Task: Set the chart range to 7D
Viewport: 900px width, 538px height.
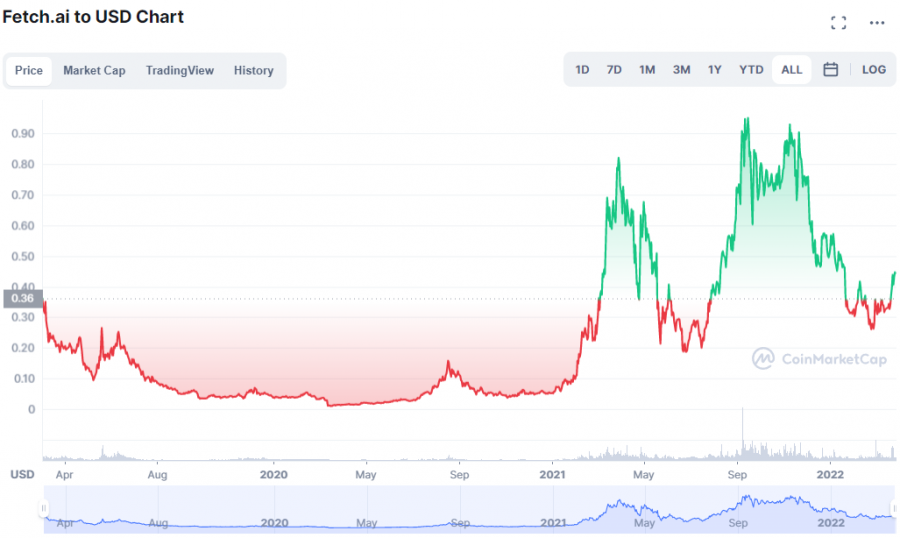Action: point(614,69)
